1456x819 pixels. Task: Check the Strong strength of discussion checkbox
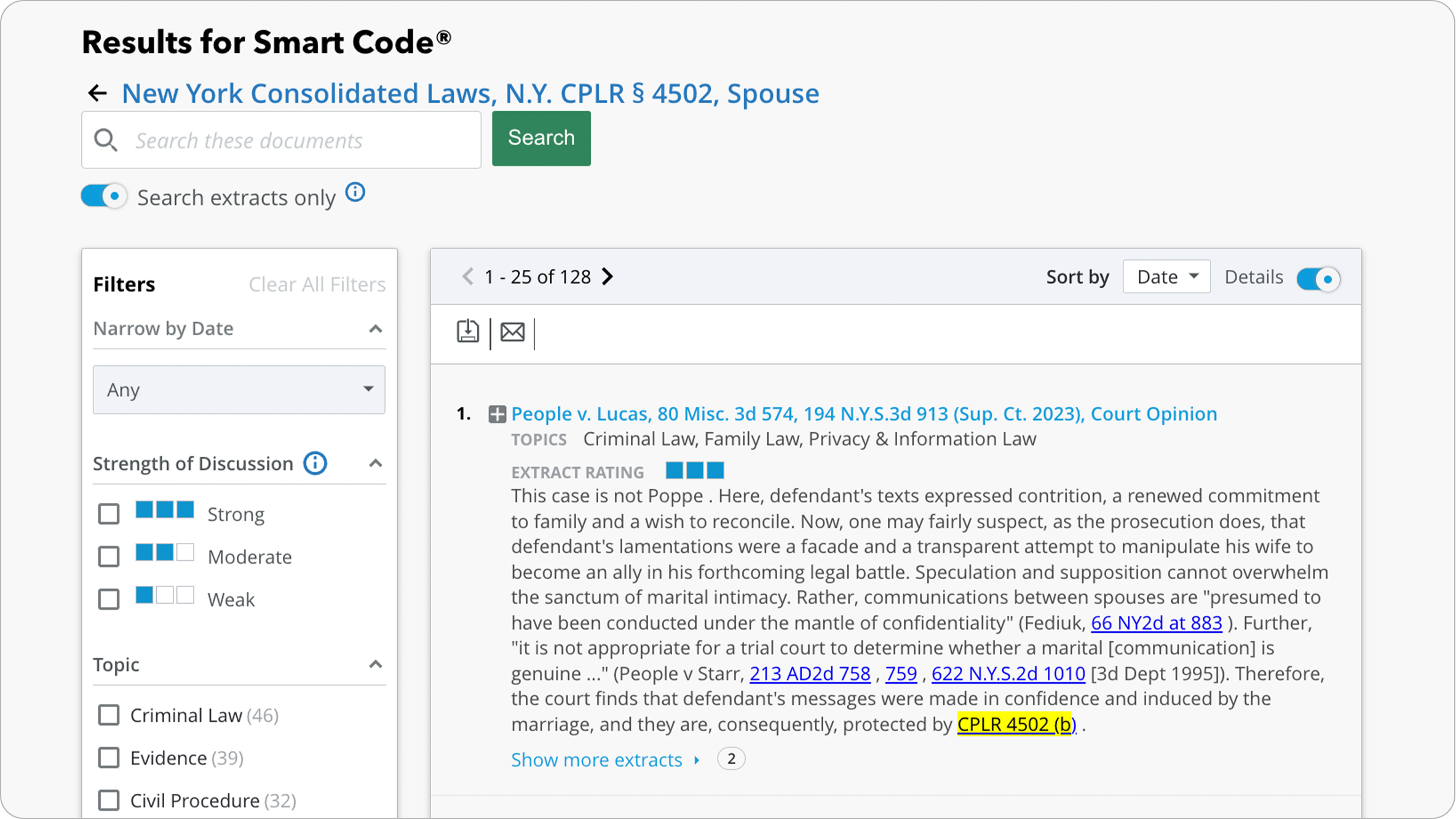point(108,513)
